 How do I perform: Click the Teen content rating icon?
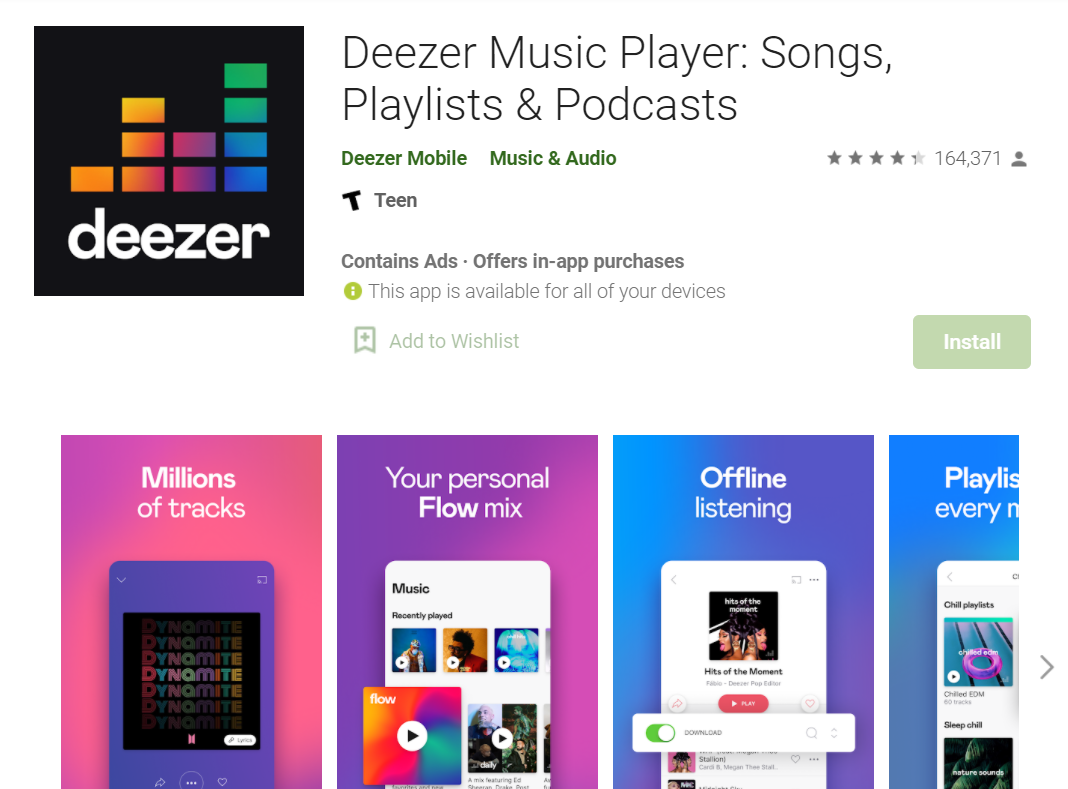tap(351, 200)
